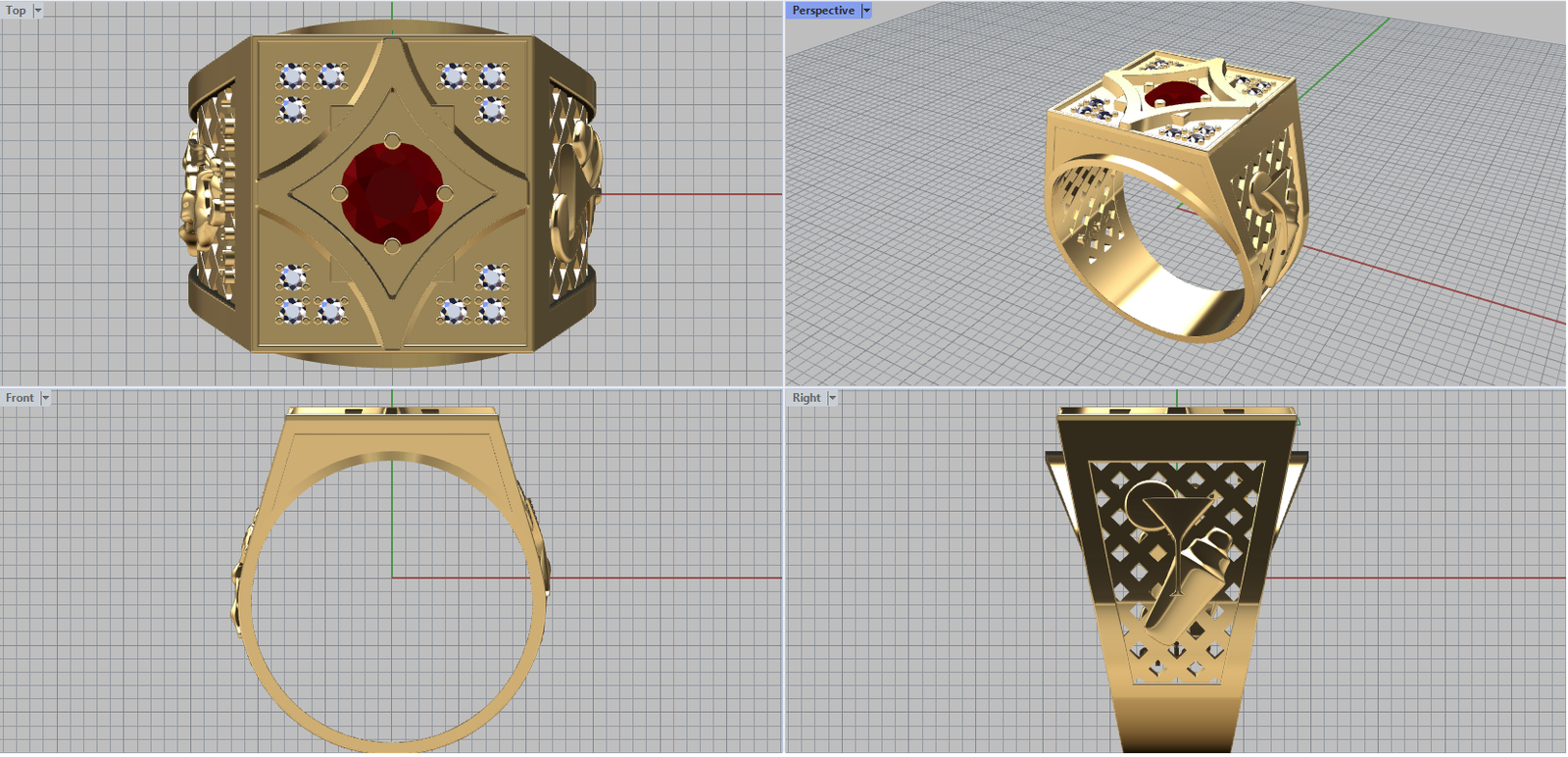Select the Right viewport title label
The image size is (1568, 757).
[806, 398]
